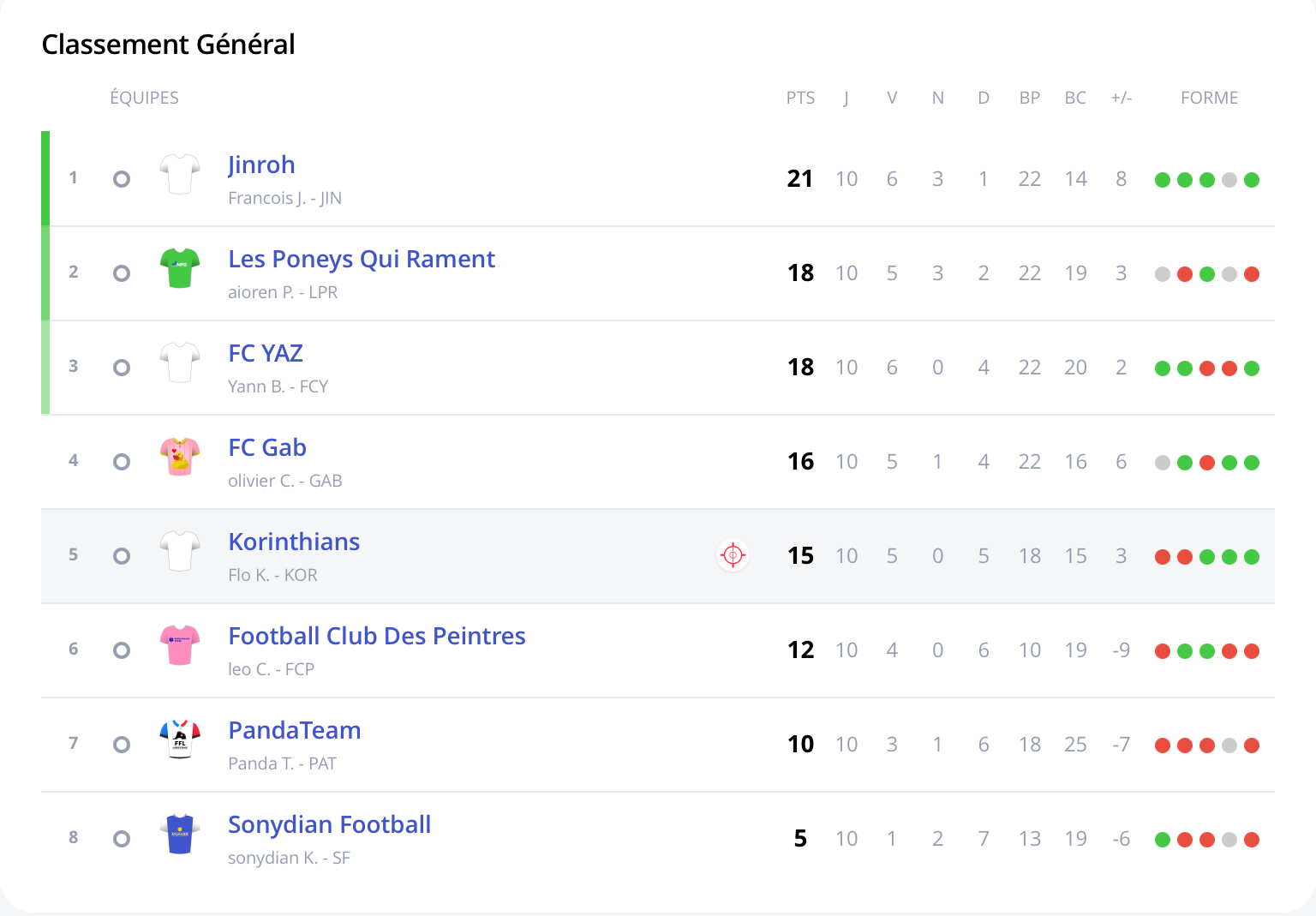
Task: Select the circle indicator in FC Gab row
Action: [122, 462]
